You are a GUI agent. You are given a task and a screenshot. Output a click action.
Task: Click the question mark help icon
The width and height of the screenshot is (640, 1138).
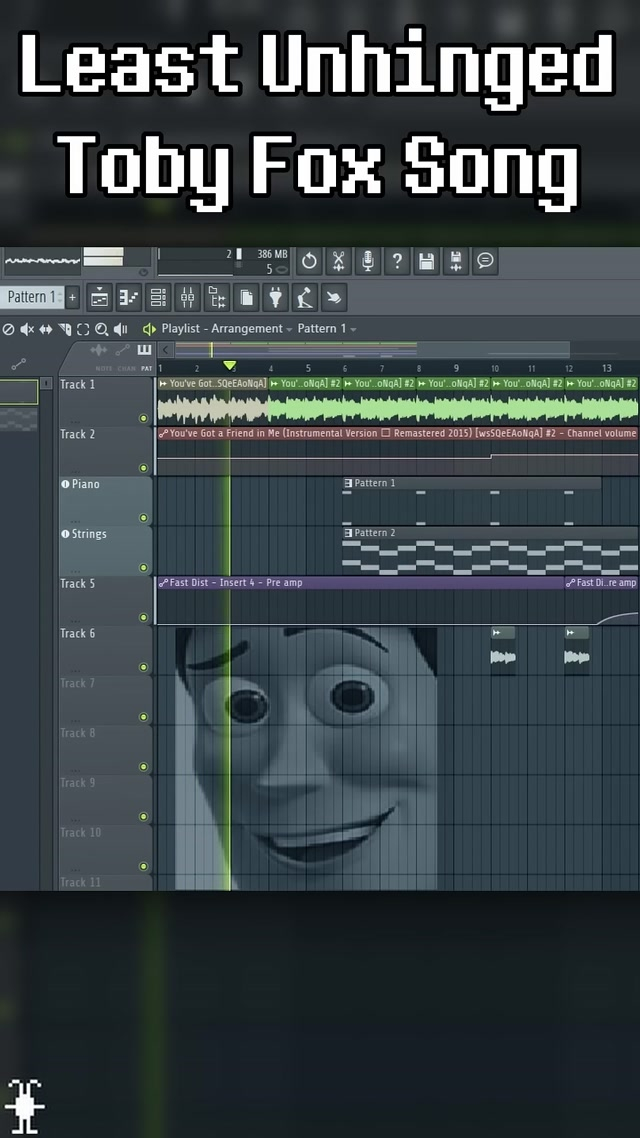coord(397,262)
